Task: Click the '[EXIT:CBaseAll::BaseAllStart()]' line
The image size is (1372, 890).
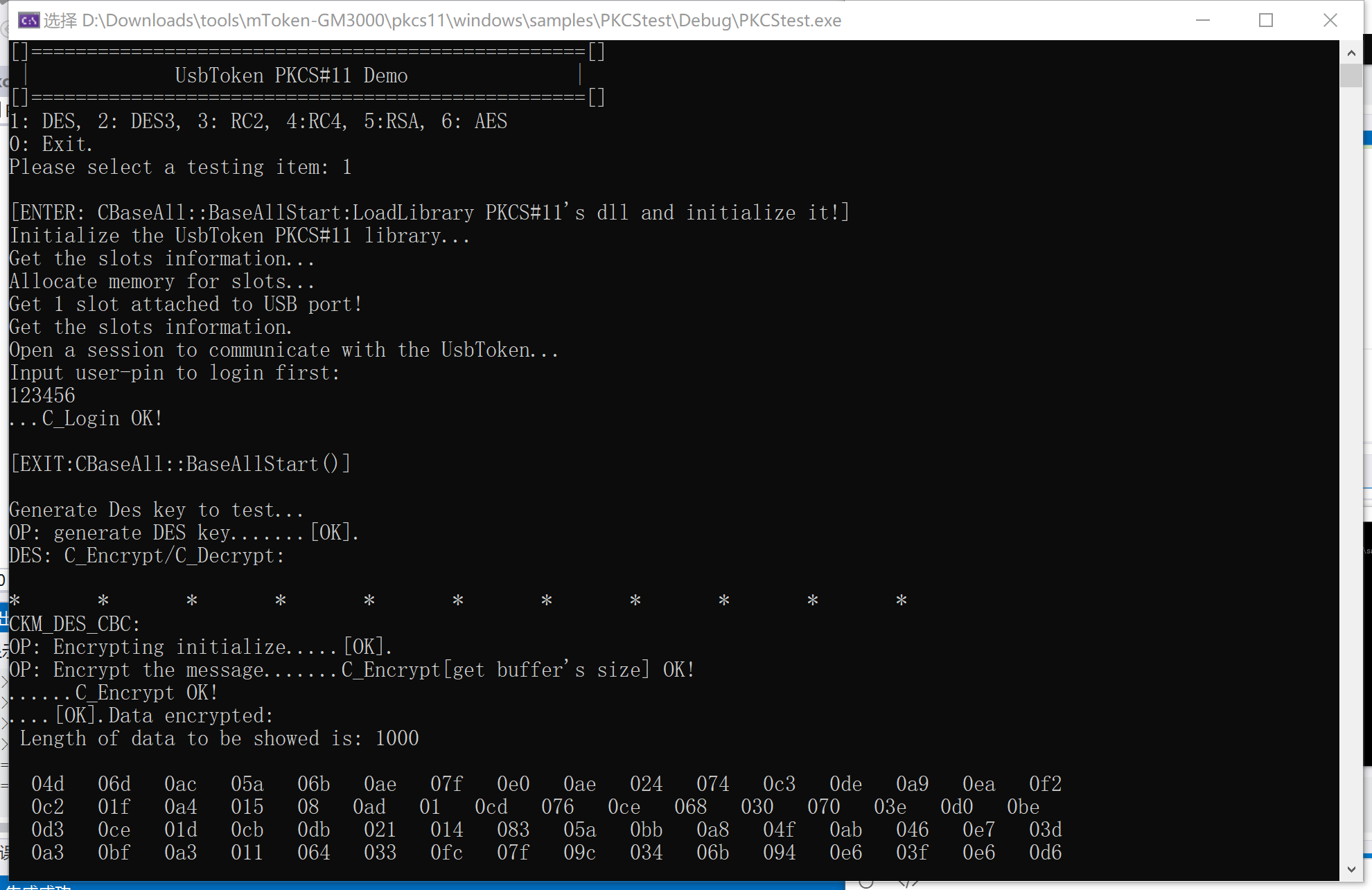Action: pyautogui.click(x=180, y=464)
